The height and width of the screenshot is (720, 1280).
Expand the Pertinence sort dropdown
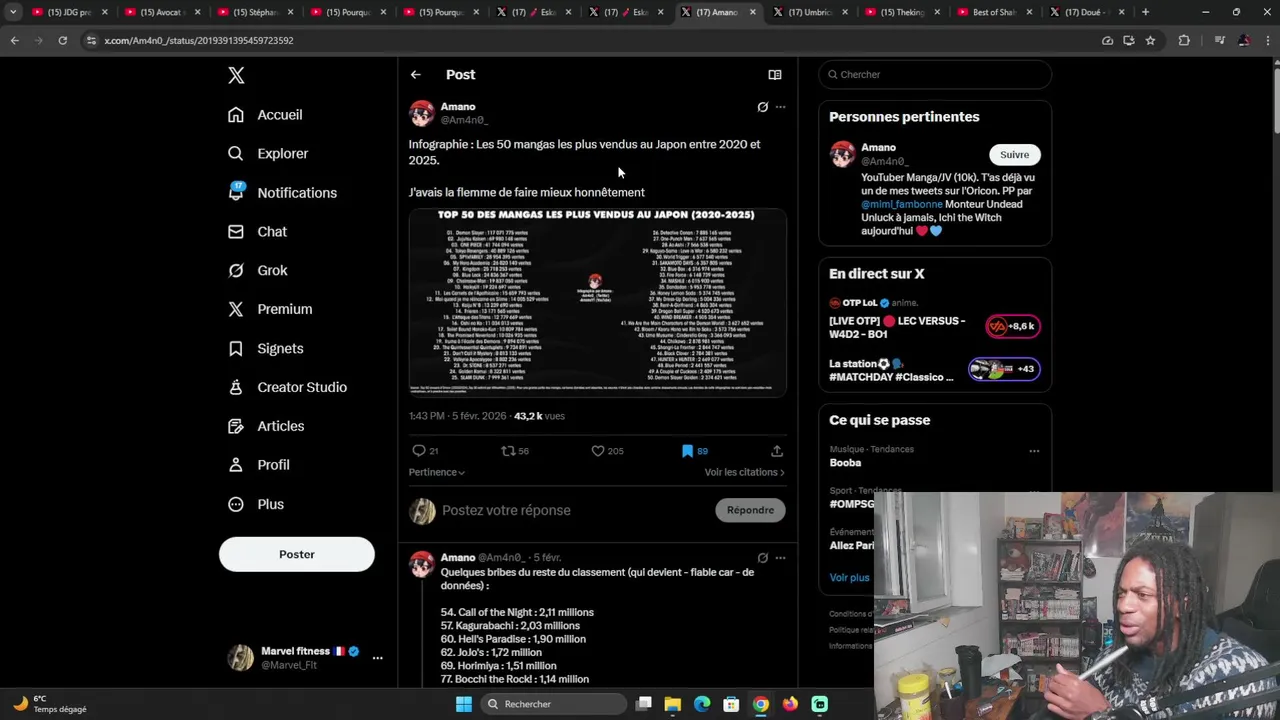[436, 472]
